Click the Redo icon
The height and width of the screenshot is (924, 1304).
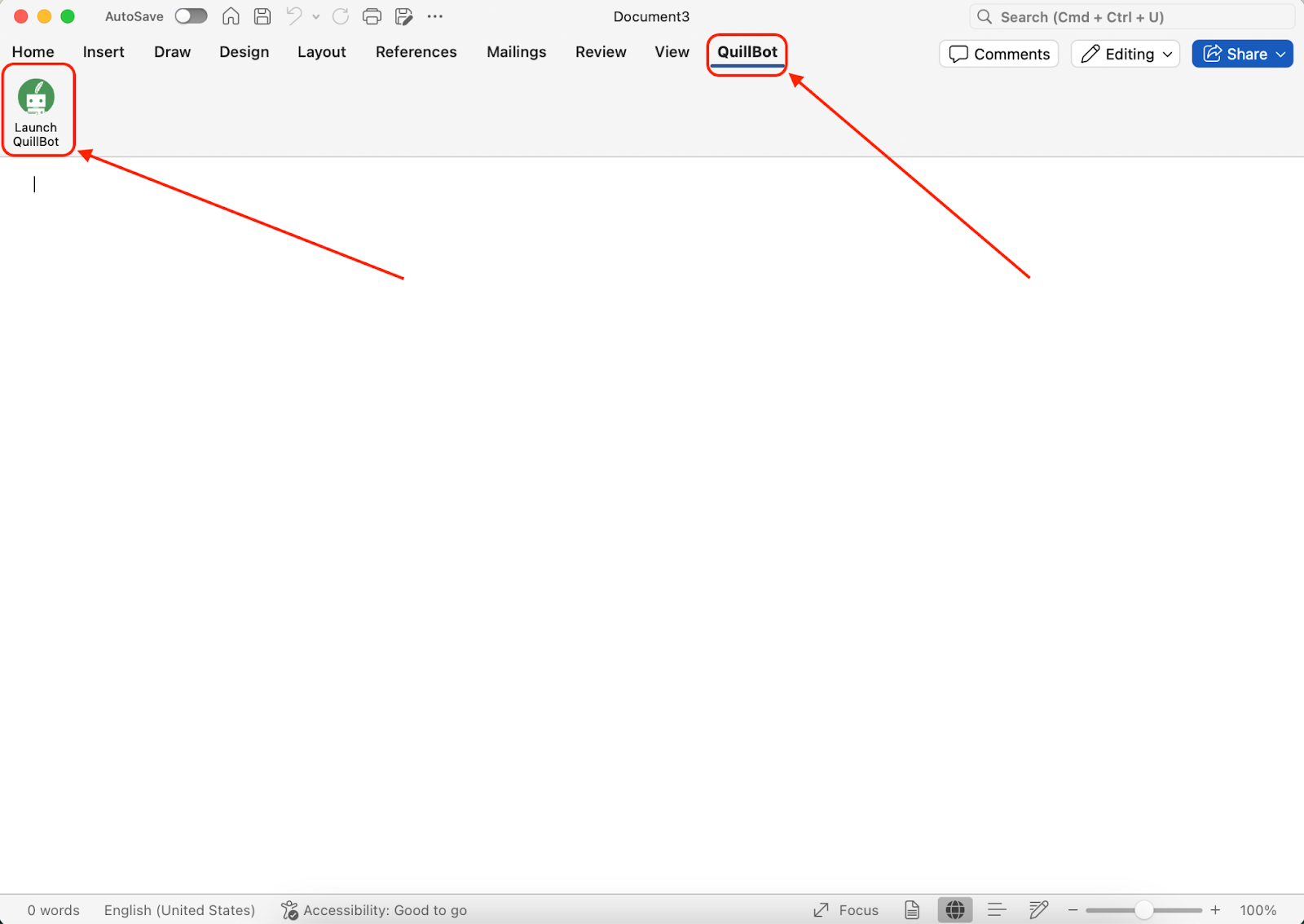341,16
